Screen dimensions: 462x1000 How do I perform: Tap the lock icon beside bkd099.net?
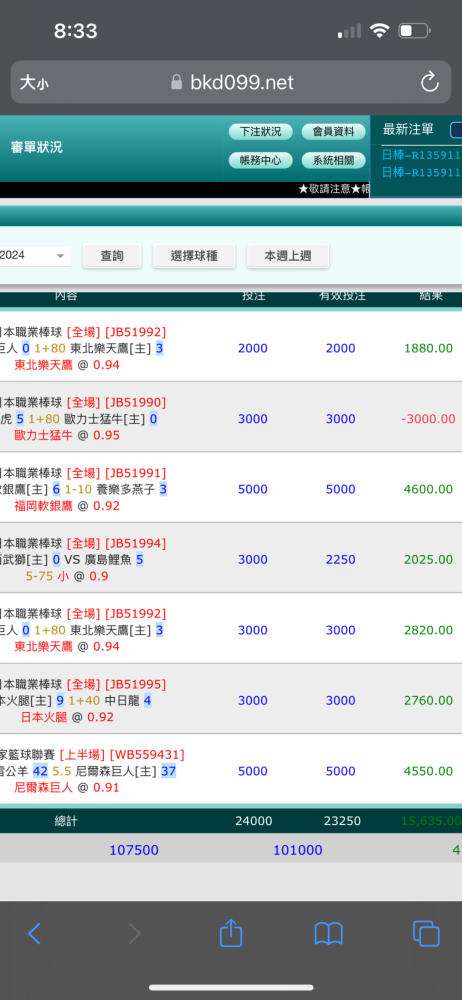point(177,82)
